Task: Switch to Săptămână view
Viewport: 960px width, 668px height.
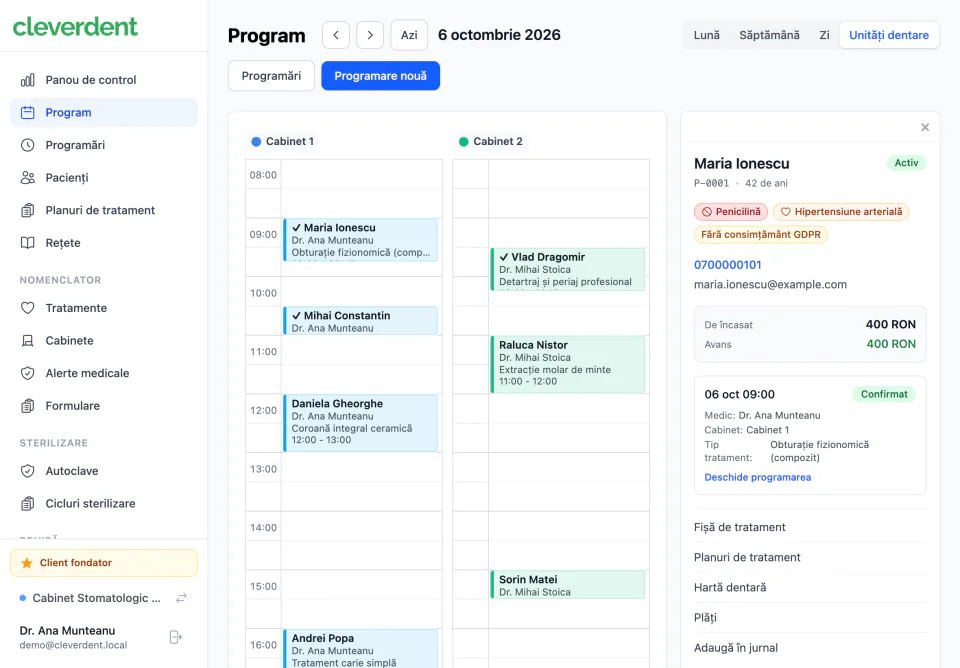Action: (x=769, y=35)
